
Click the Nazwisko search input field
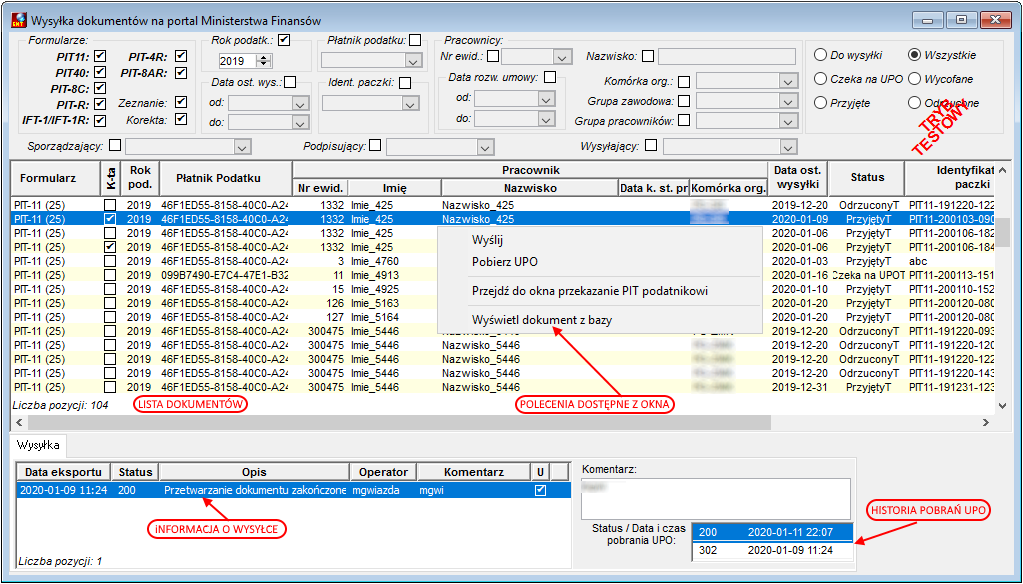(x=727, y=56)
